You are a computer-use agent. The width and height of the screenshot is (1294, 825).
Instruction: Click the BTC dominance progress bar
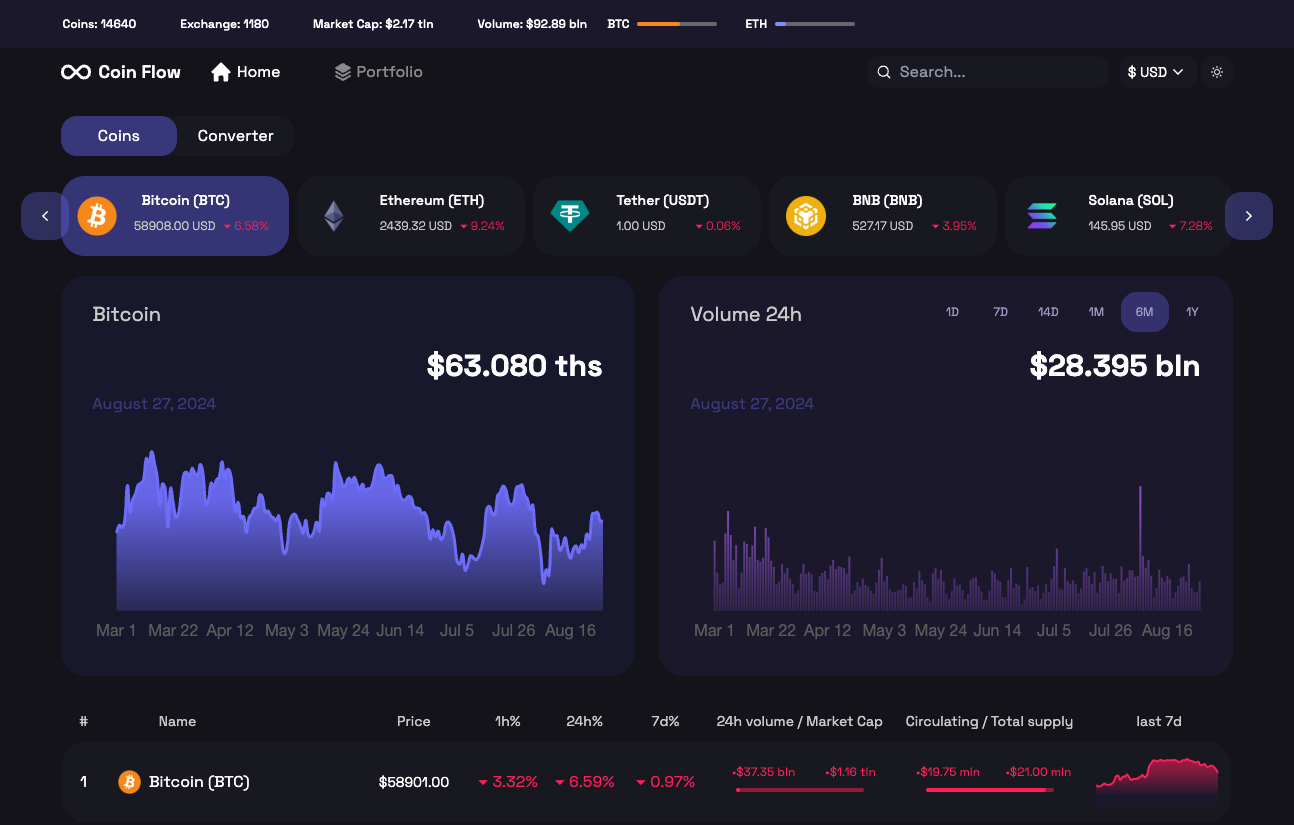coord(676,24)
